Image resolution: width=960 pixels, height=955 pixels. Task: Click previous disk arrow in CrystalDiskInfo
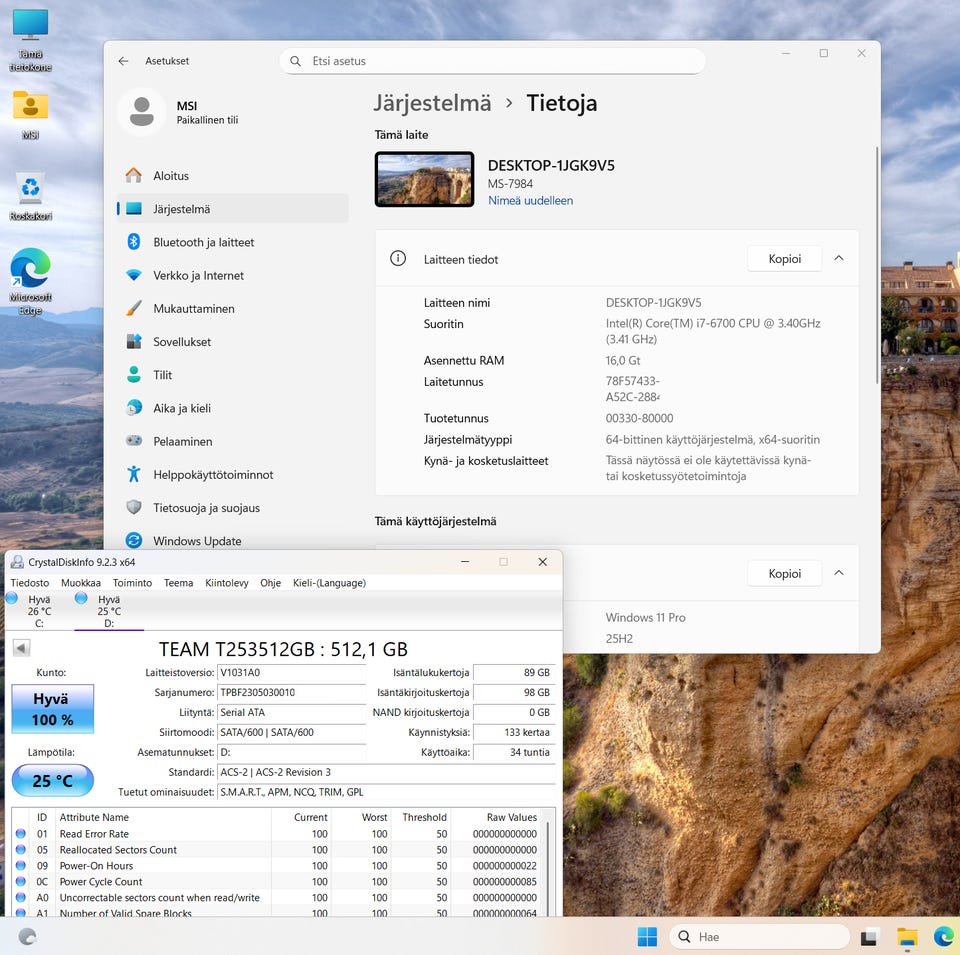click(x=21, y=648)
